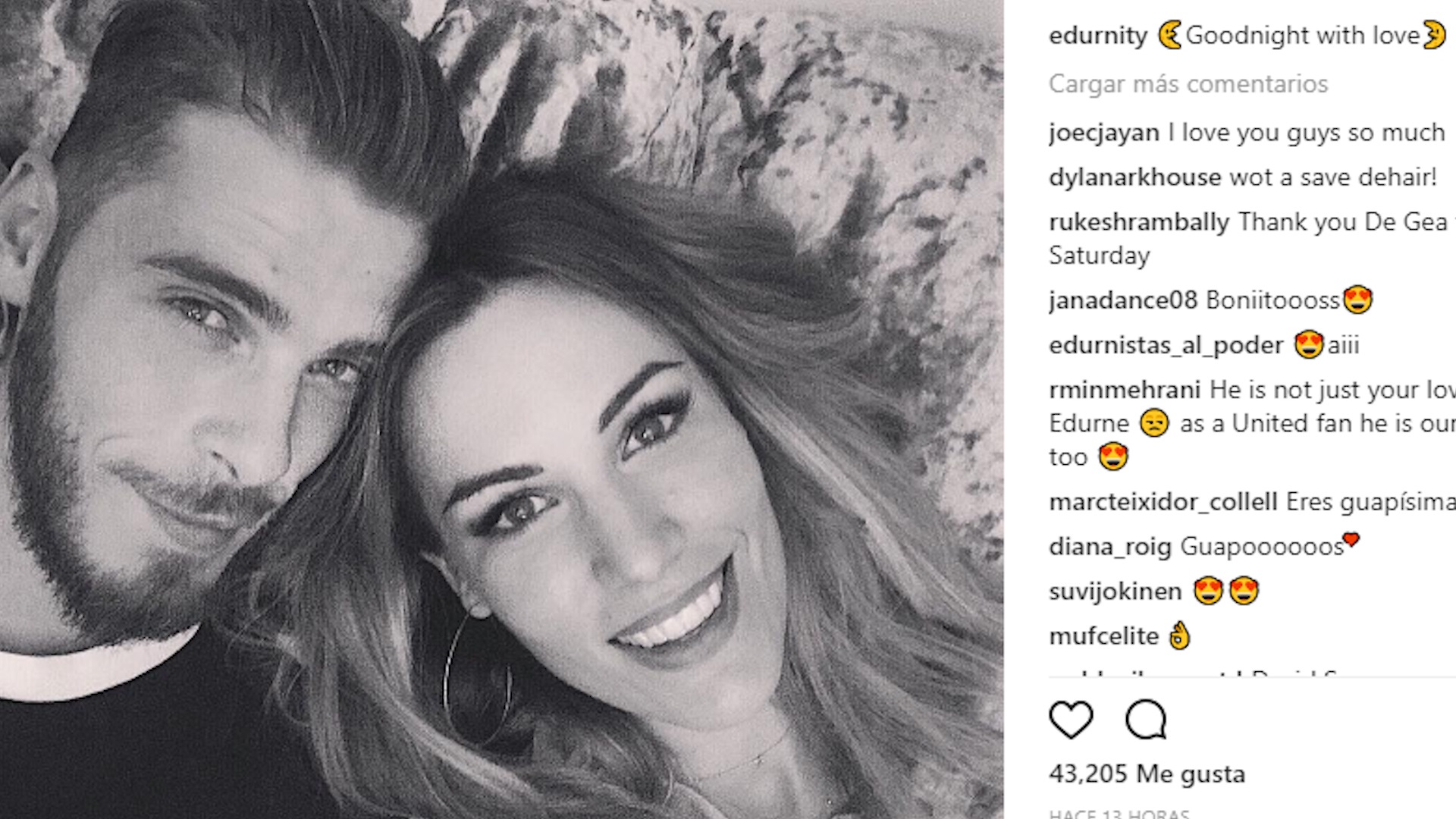View rminmehrani's profile

point(1125,390)
